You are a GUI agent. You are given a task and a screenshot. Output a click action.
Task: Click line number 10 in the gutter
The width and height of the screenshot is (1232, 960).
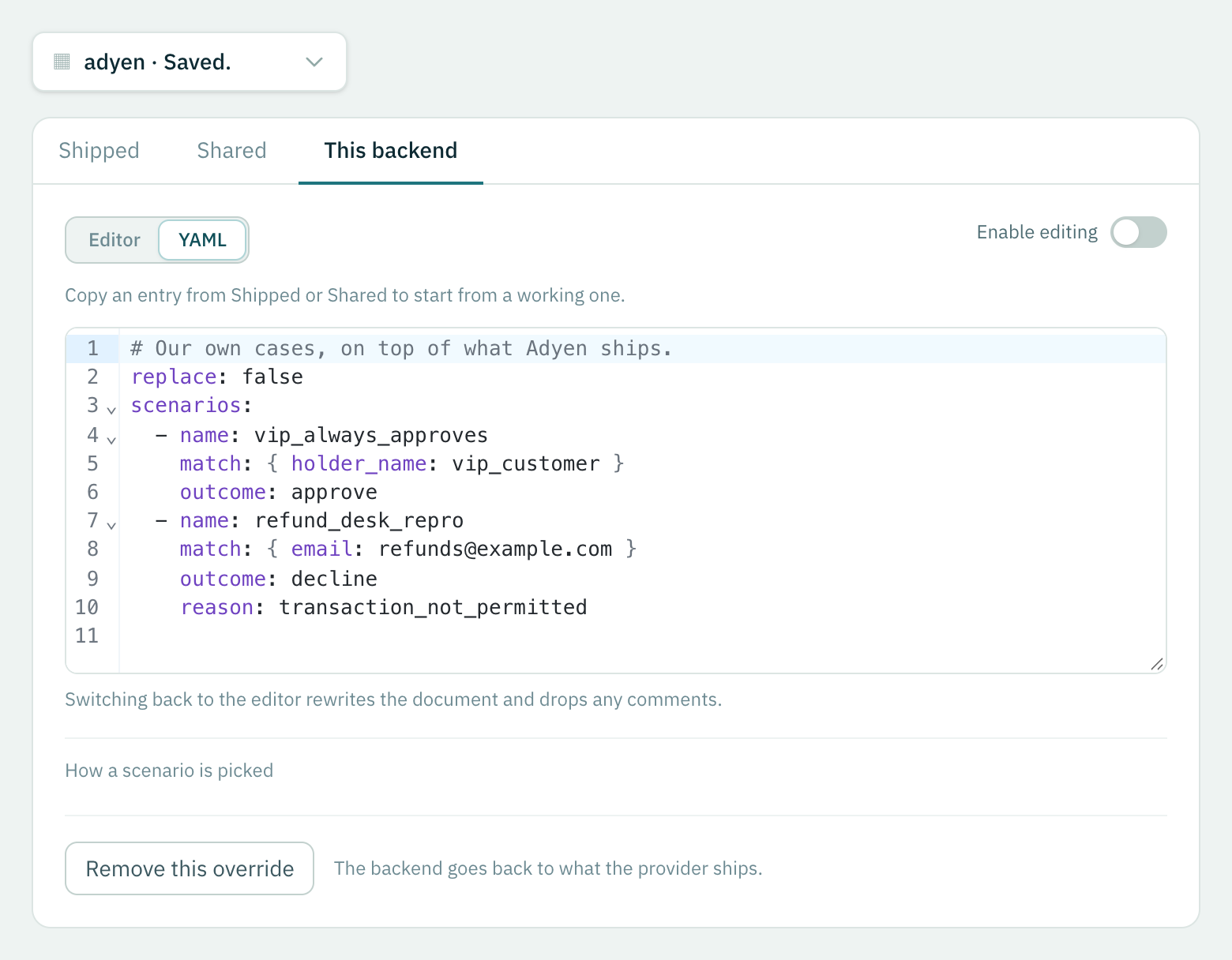87,607
